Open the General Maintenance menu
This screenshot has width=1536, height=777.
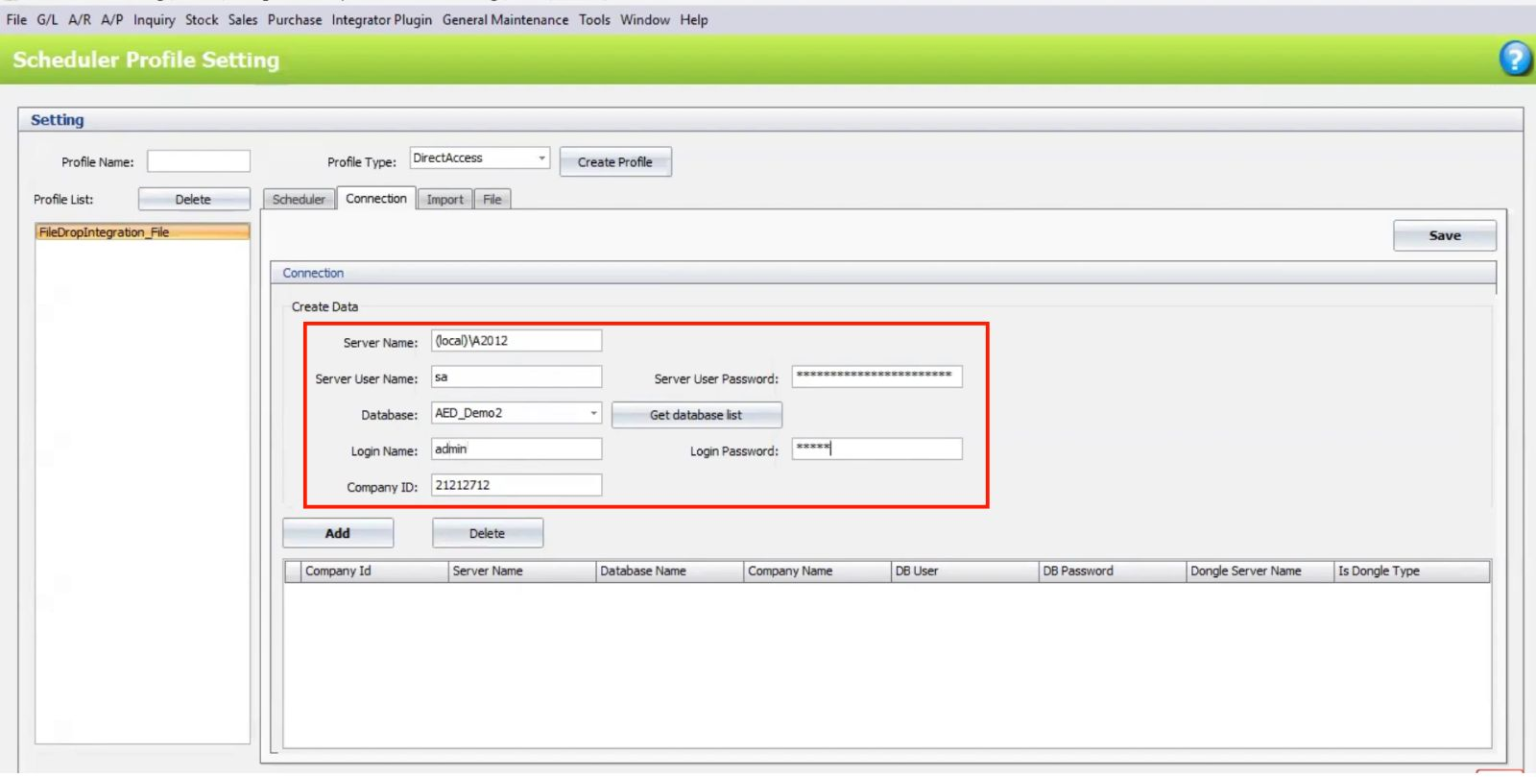[x=506, y=21]
